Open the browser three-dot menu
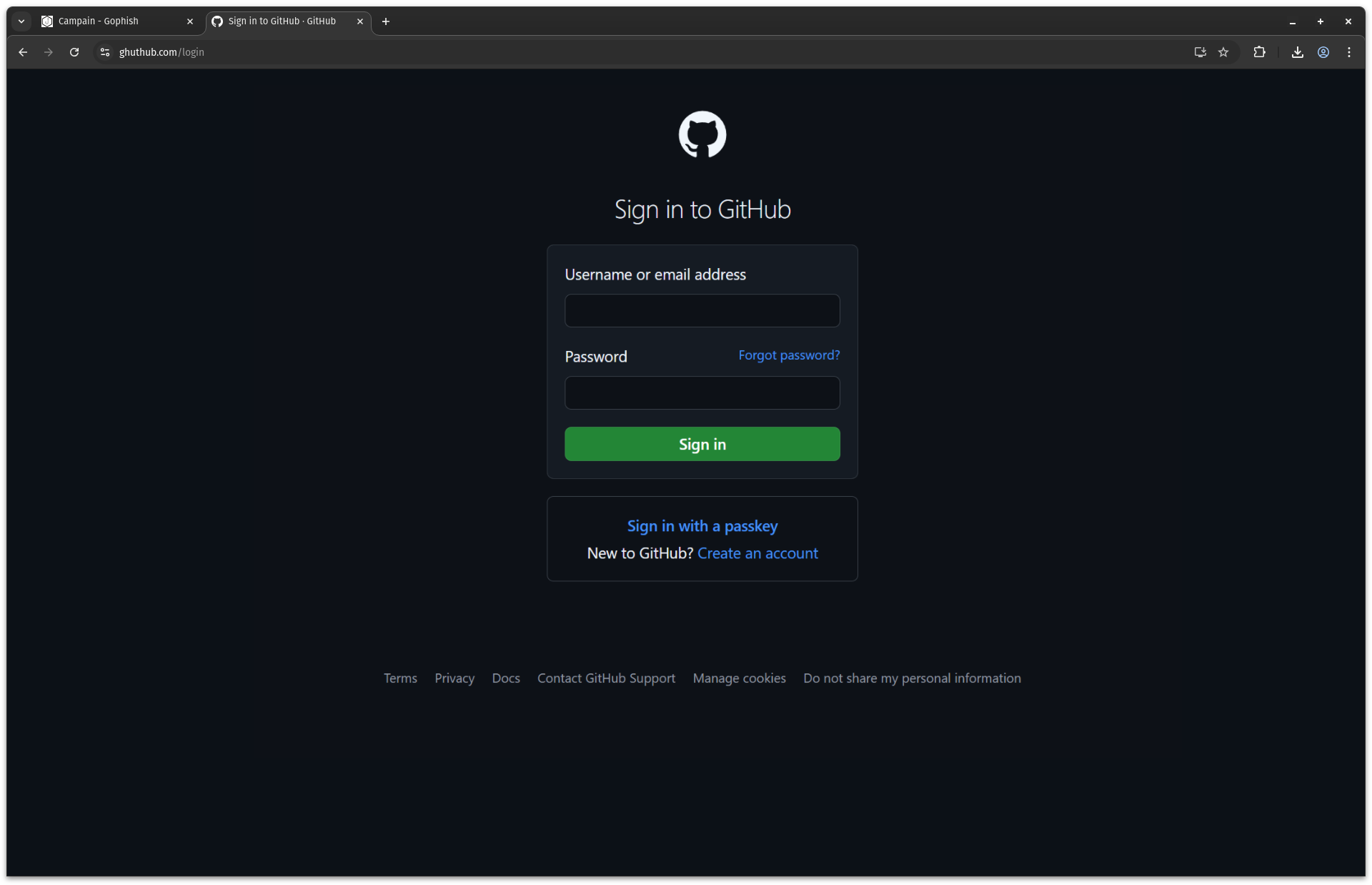 point(1349,52)
